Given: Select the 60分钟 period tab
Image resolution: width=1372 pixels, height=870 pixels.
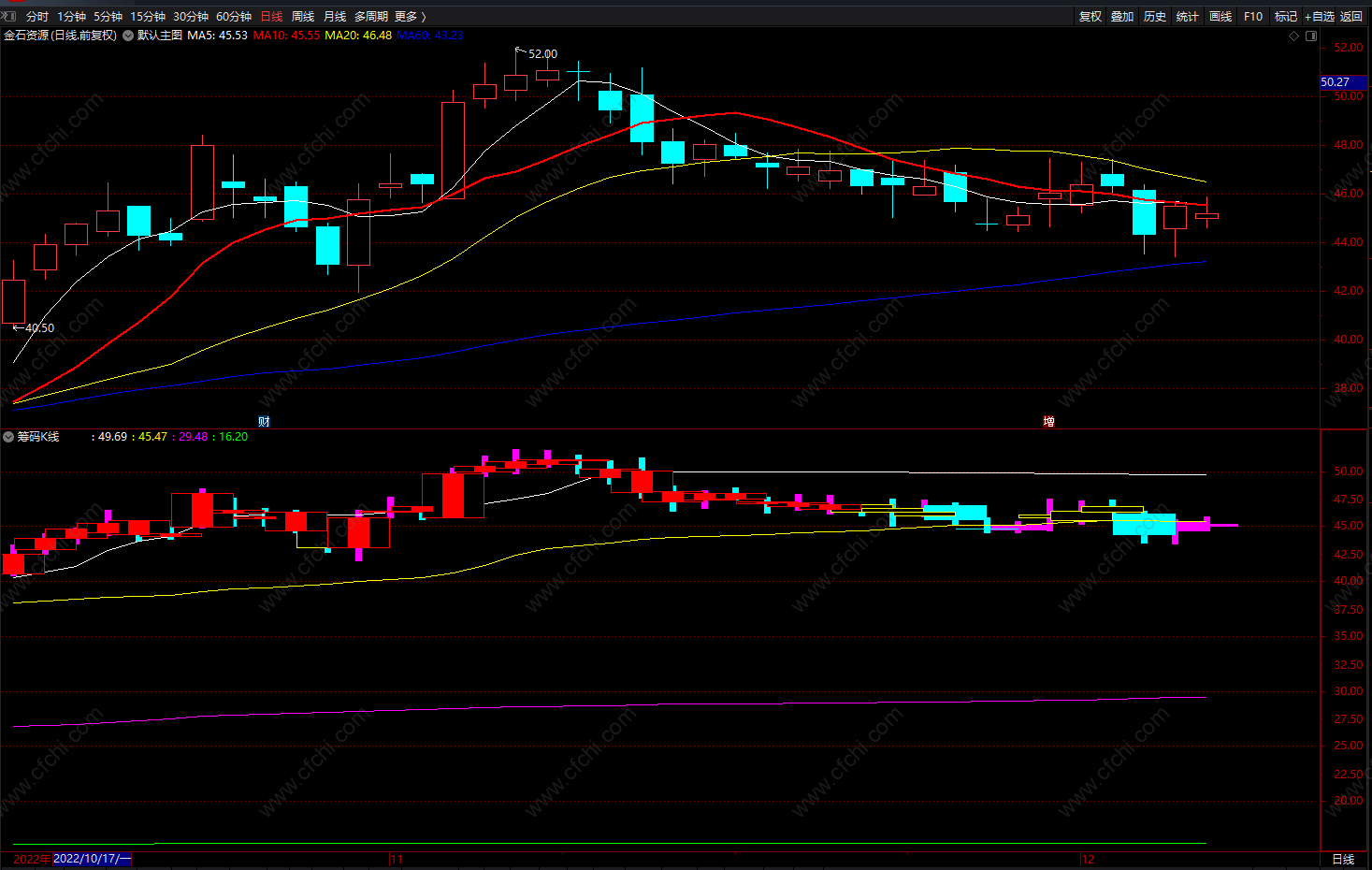Looking at the screenshot, I should tap(234, 16).
